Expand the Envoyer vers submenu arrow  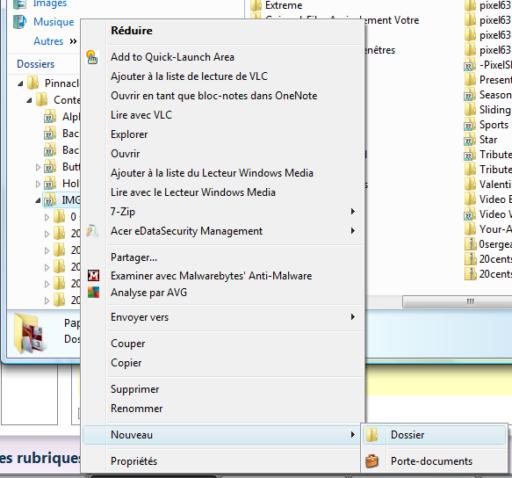pyautogui.click(x=353, y=317)
